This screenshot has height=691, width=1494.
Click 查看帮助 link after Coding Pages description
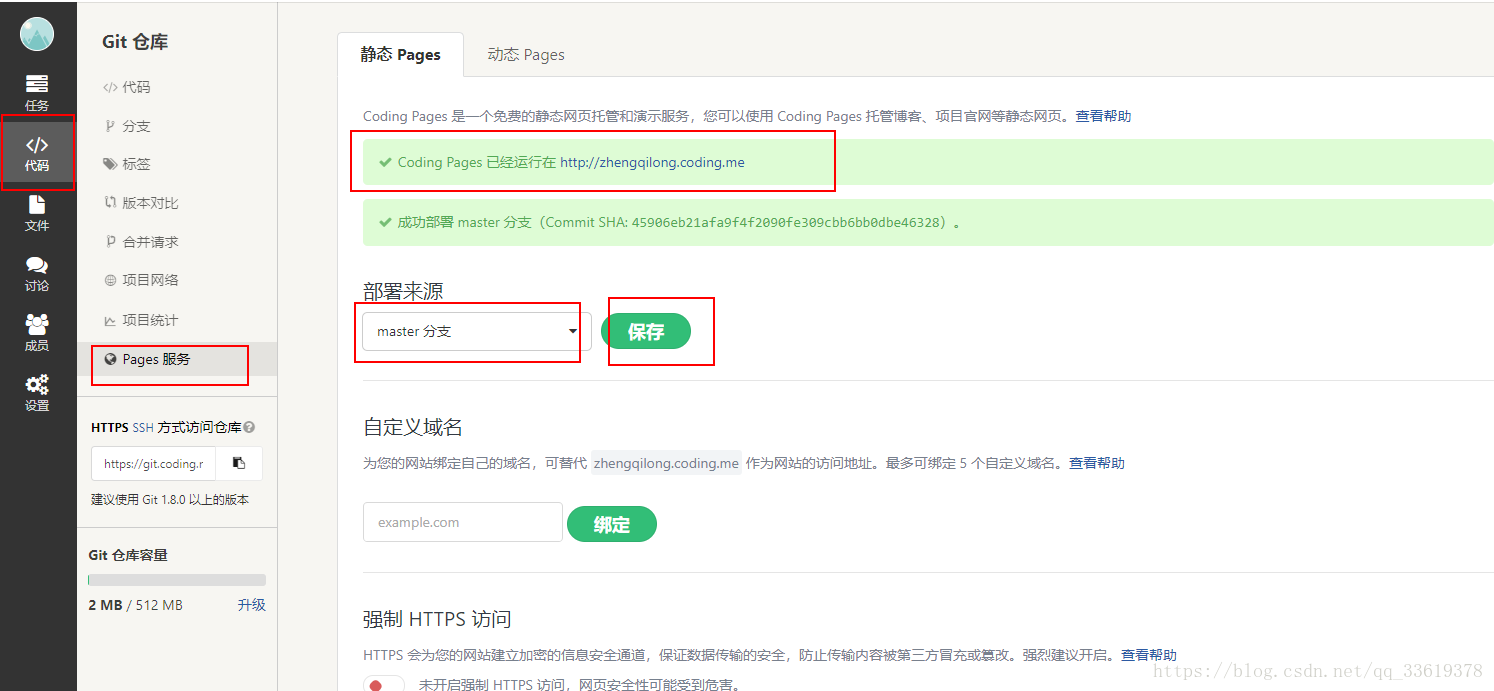(x=1103, y=116)
